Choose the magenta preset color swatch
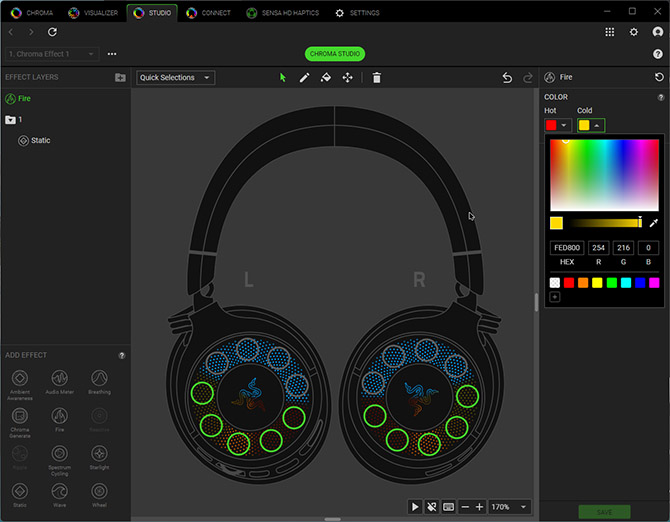This screenshot has height=522, width=670. point(654,282)
